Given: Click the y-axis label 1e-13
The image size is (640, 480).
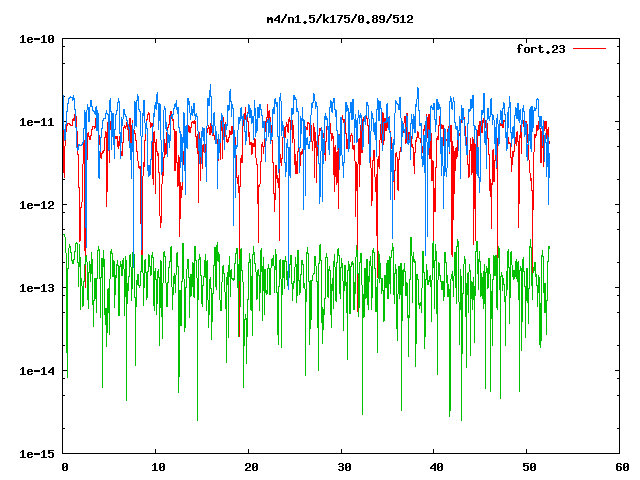Looking at the screenshot, I should point(37,288).
